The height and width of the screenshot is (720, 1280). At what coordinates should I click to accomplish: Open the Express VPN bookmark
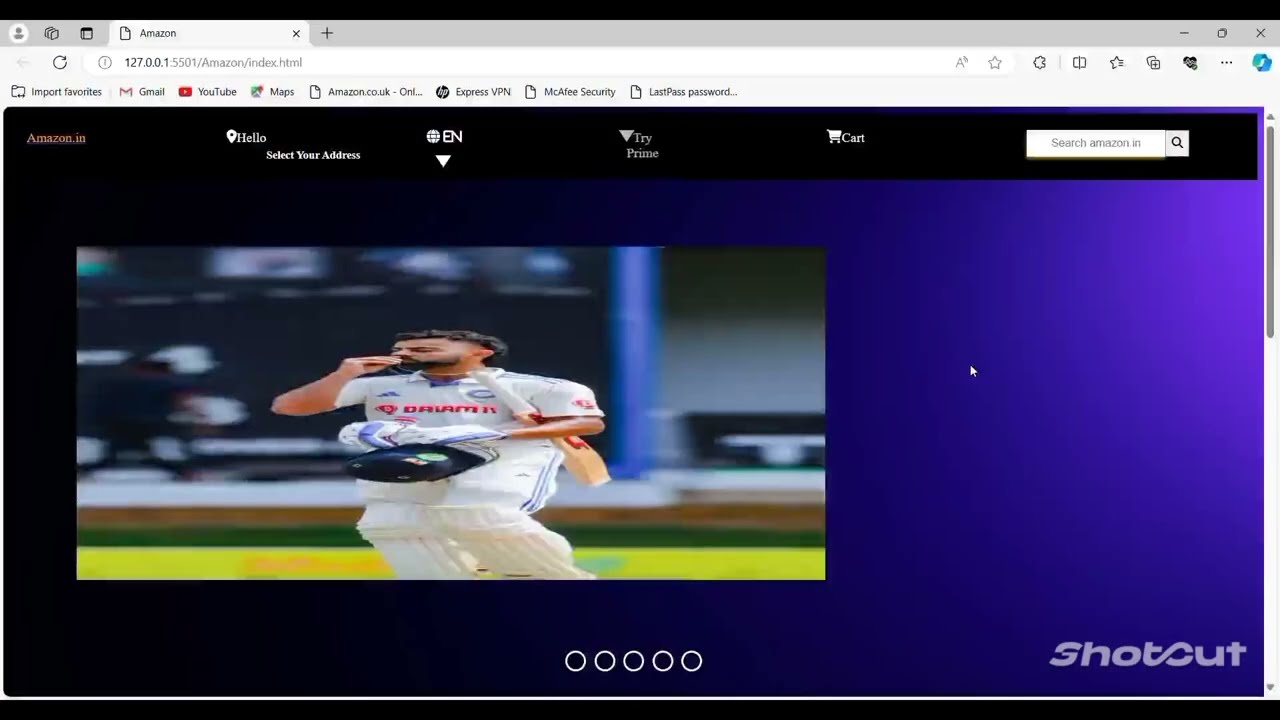[x=473, y=92]
